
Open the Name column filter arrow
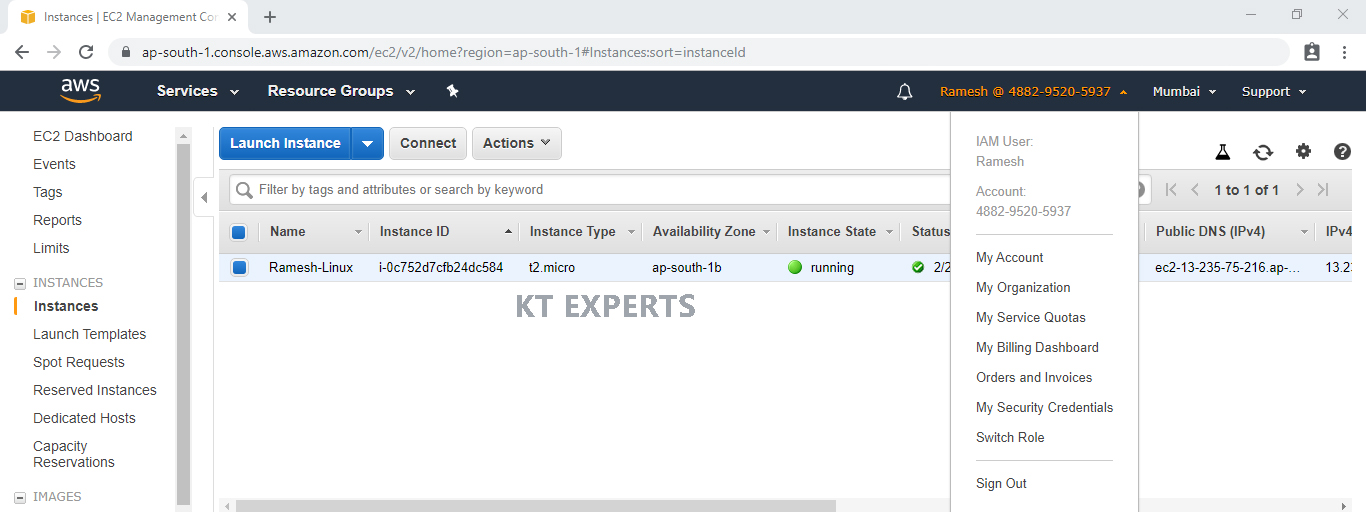[359, 232]
